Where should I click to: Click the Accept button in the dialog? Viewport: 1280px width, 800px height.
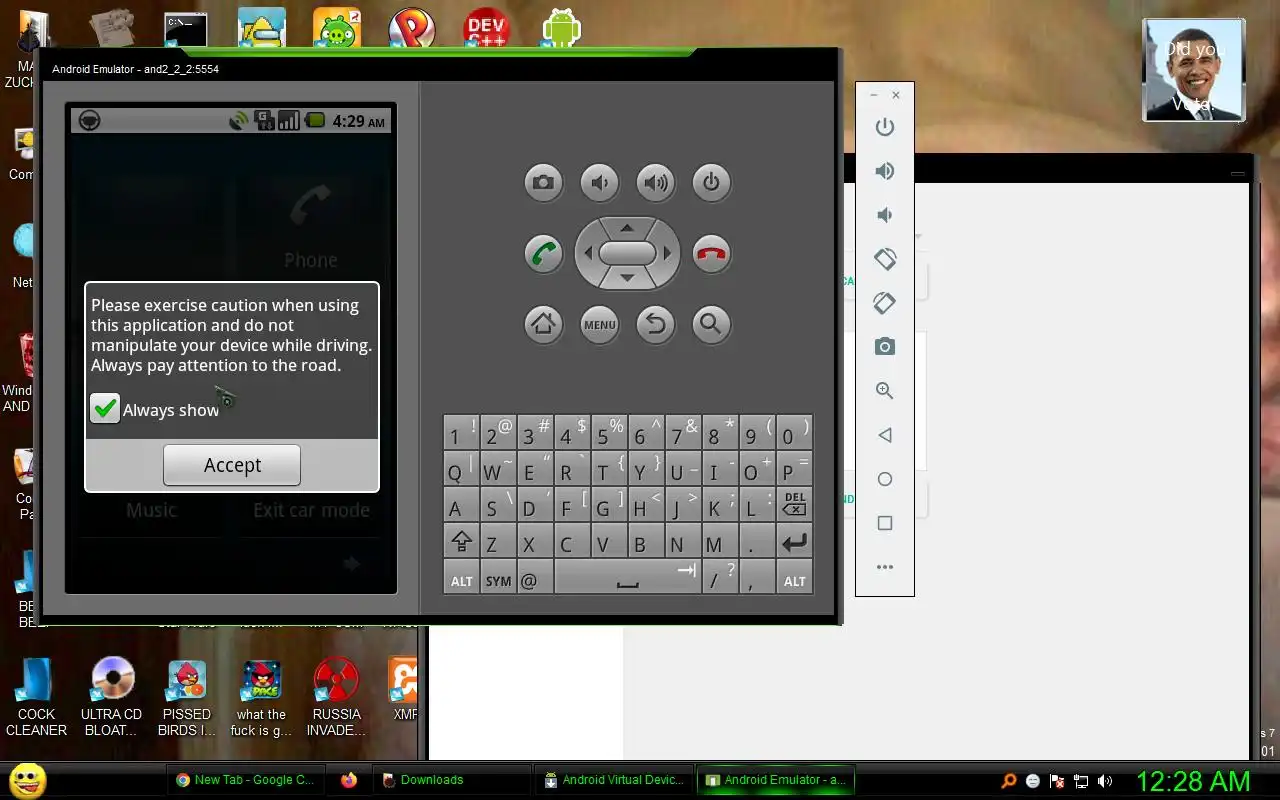click(232, 465)
